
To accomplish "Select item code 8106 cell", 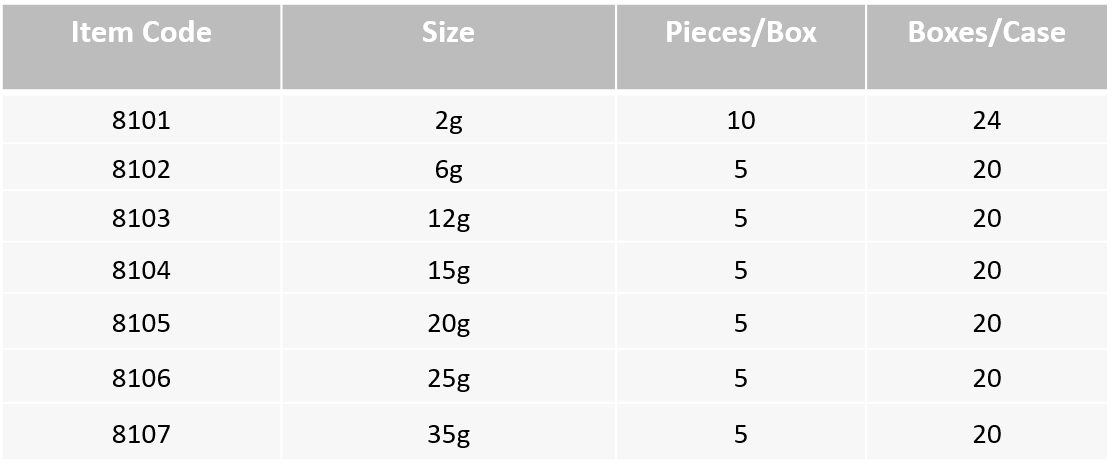I will (x=141, y=377).
